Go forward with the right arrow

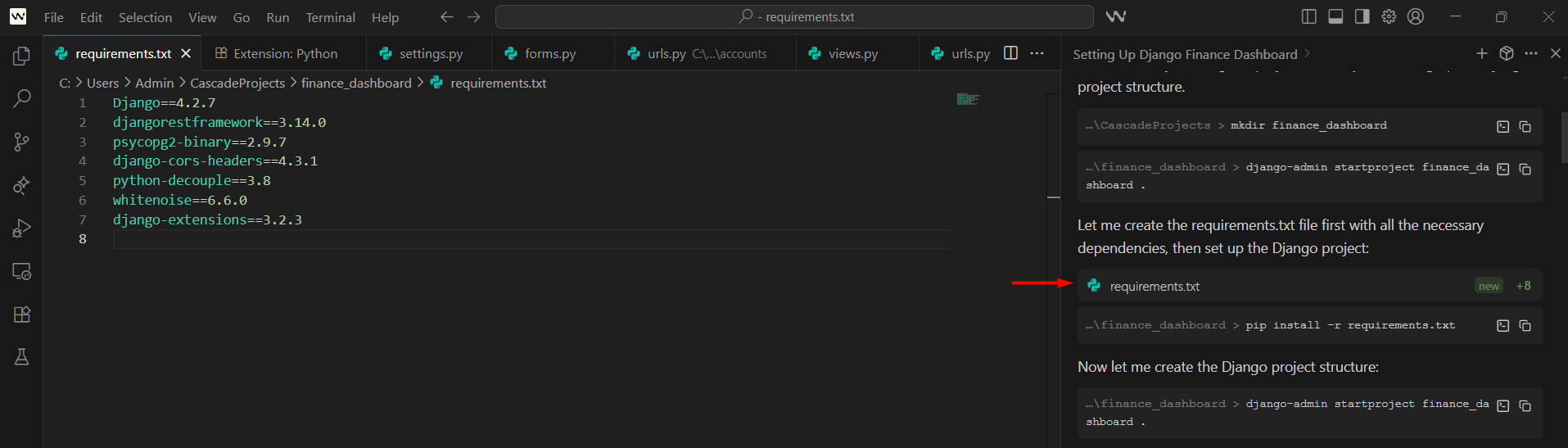(474, 16)
